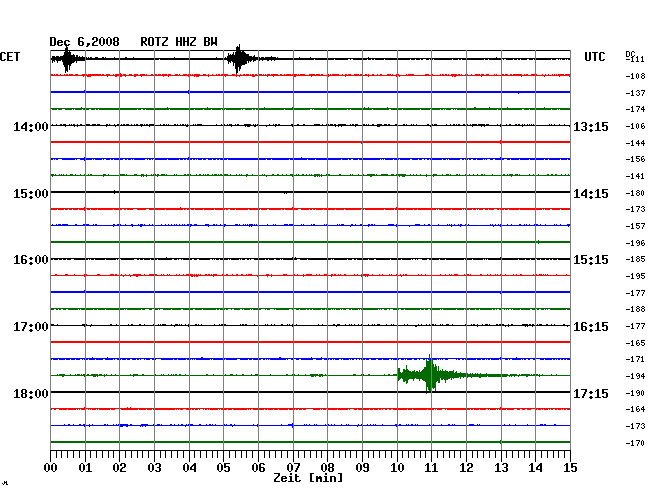Image resolution: width=650 pixels, height=494 pixels.
Task: Select the "16:00" CET time label
Action: click(x=31, y=260)
